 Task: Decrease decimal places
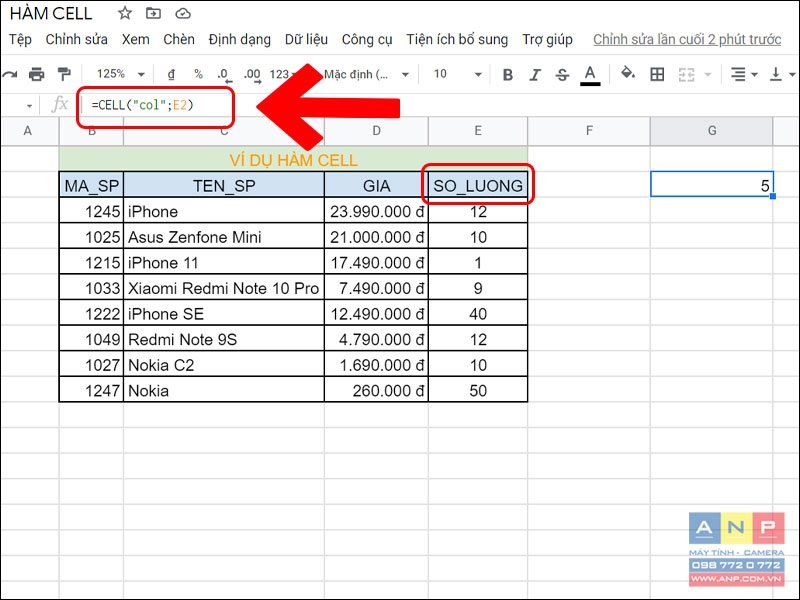tap(224, 75)
